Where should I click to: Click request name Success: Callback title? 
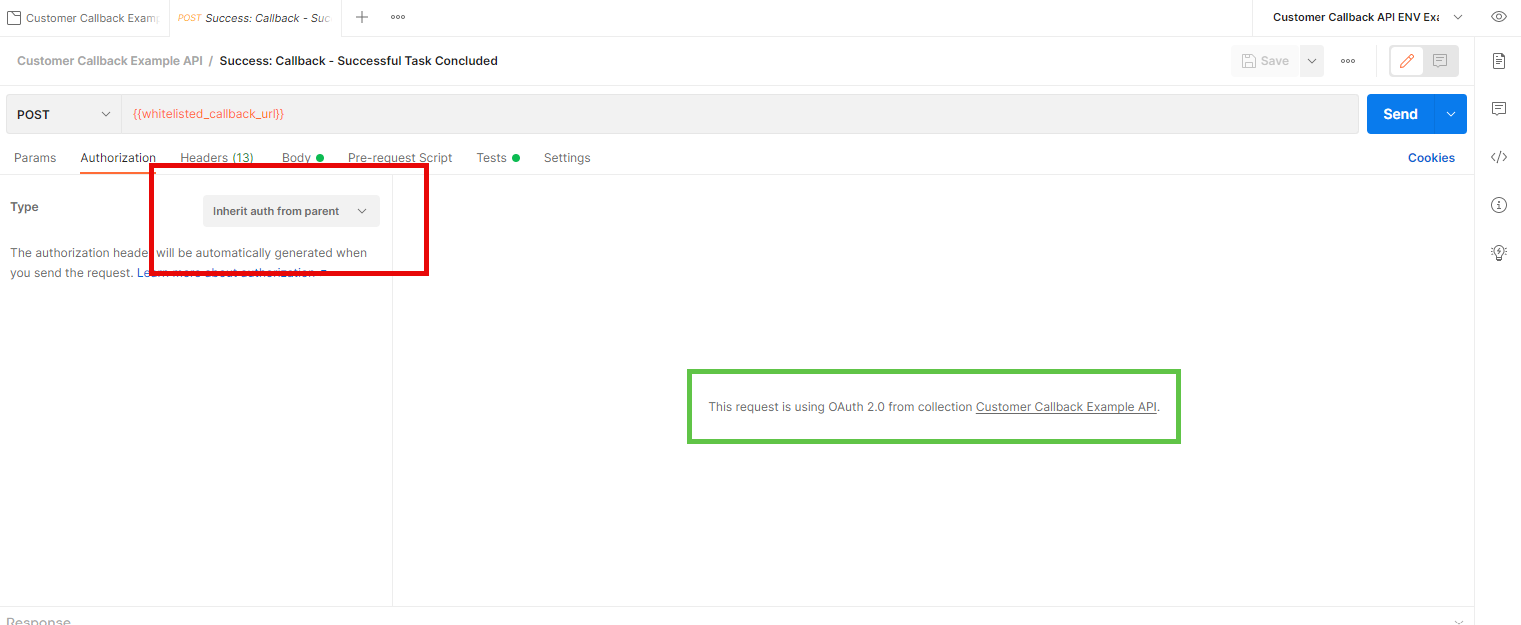(359, 61)
